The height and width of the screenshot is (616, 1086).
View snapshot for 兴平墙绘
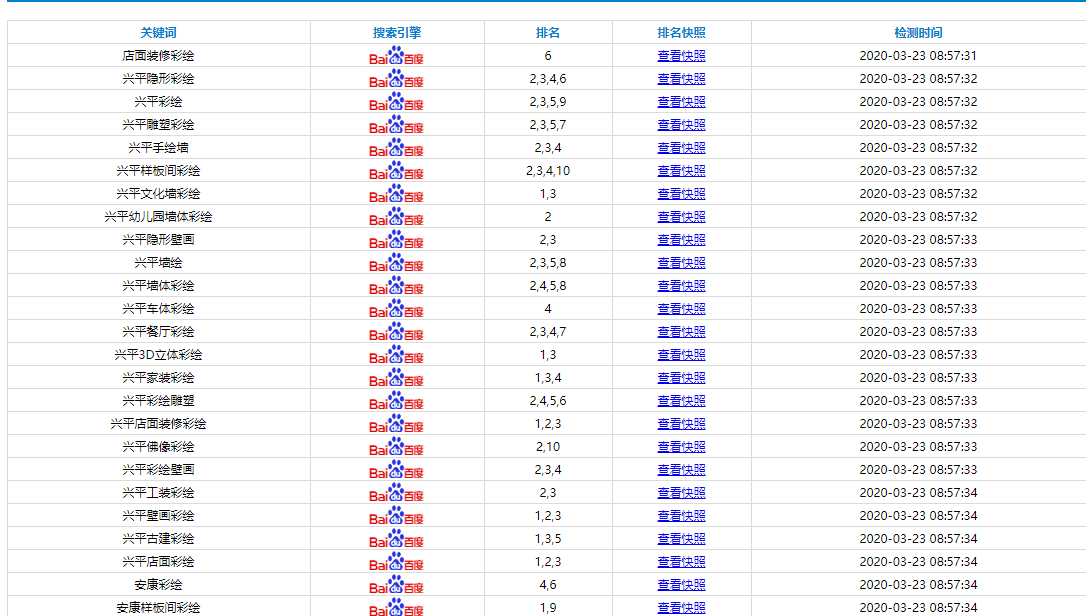[682, 263]
